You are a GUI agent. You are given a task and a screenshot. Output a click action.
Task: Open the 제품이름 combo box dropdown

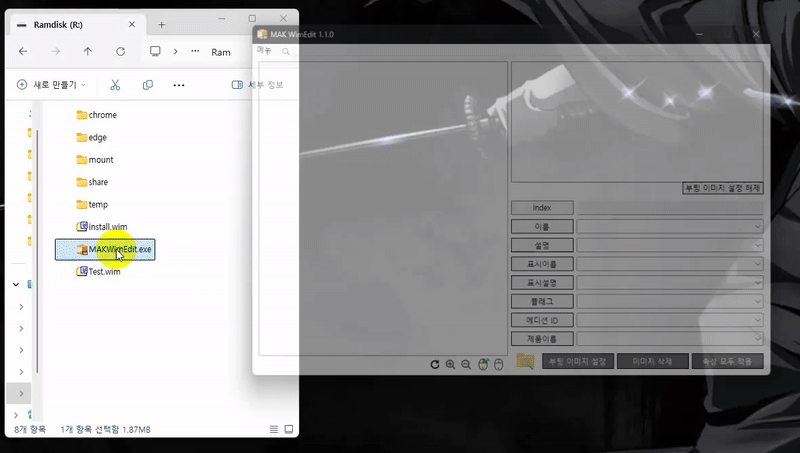[758, 339]
